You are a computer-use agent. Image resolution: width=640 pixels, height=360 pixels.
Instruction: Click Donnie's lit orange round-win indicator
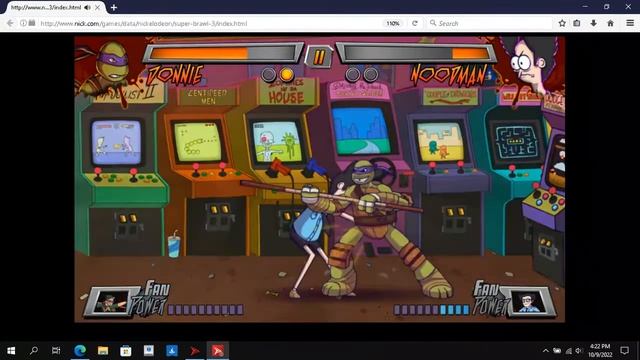click(287, 74)
